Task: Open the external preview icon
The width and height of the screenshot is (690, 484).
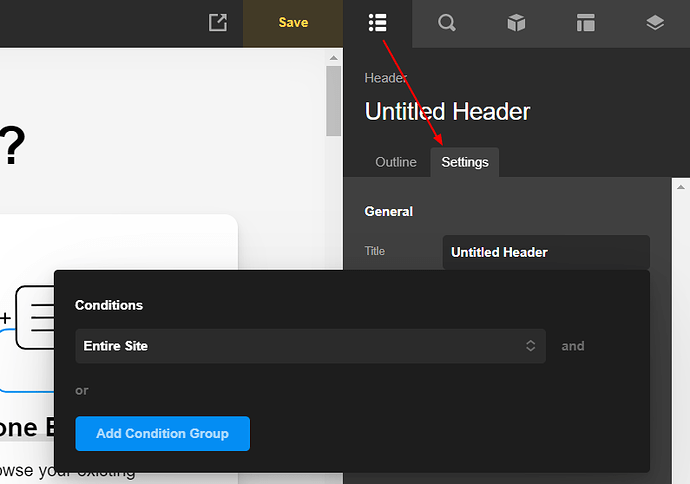Action: click(217, 22)
